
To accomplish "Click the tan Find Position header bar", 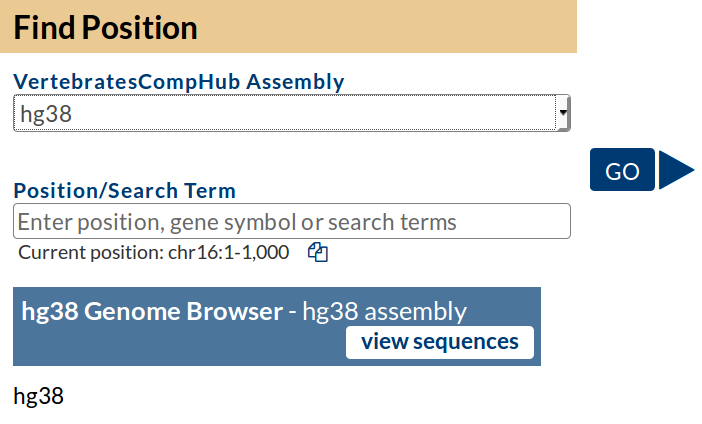I will [400, 27].
